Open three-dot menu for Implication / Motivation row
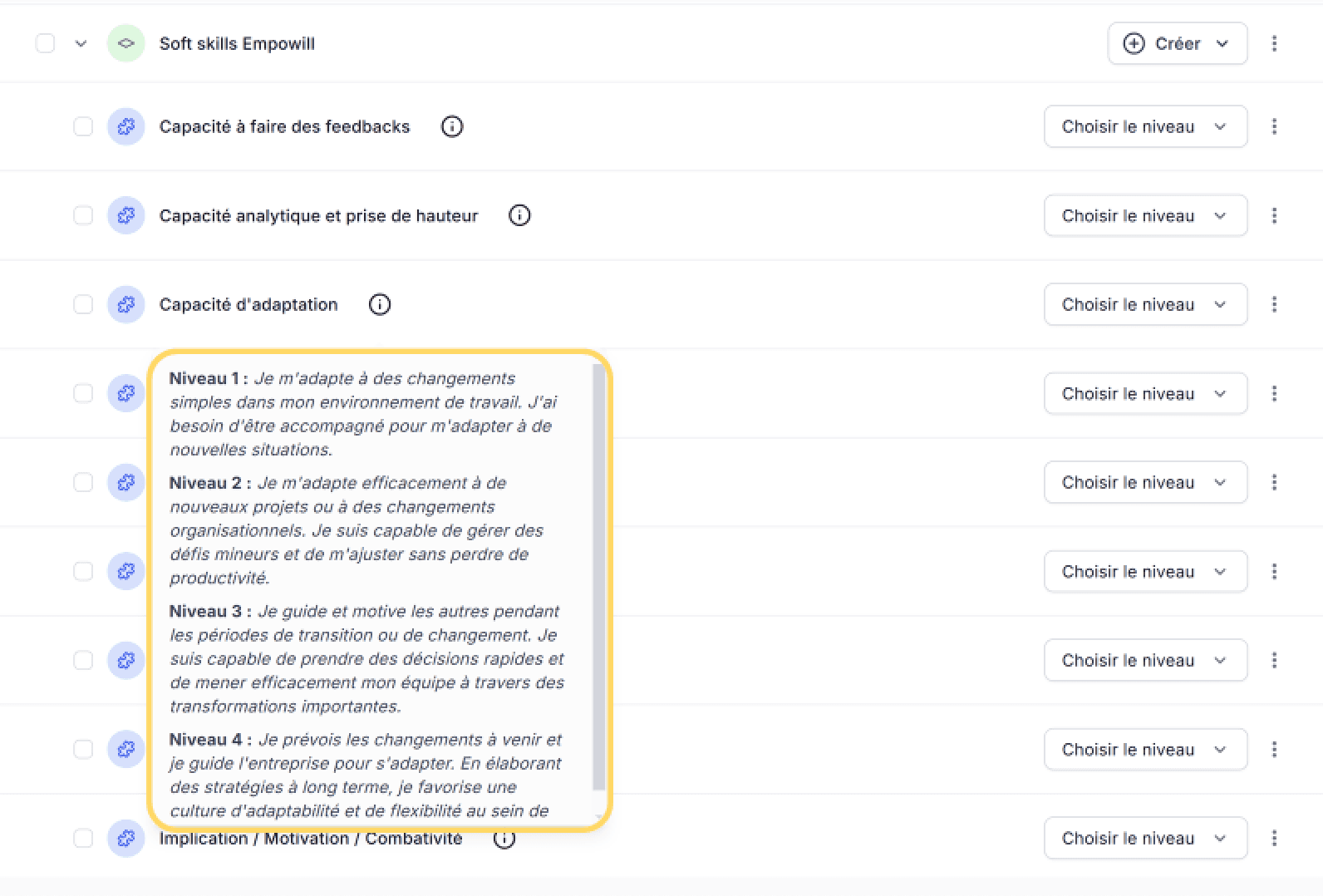Viewport: 1323px width, 896px height. click(1274, 838)
